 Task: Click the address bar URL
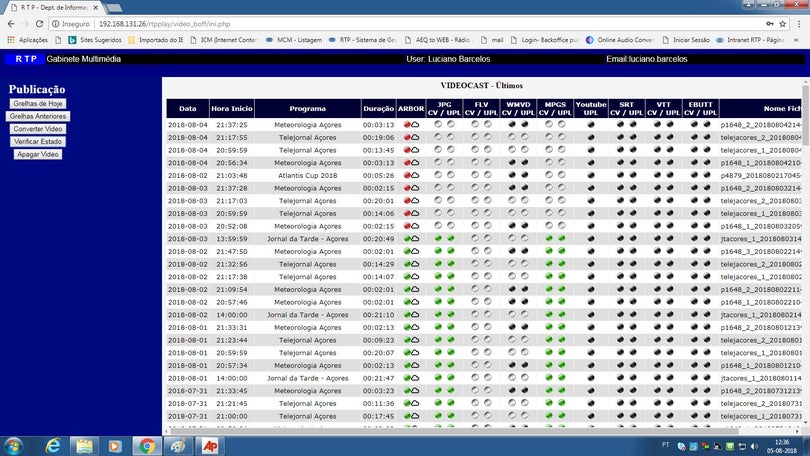(164, 24)
